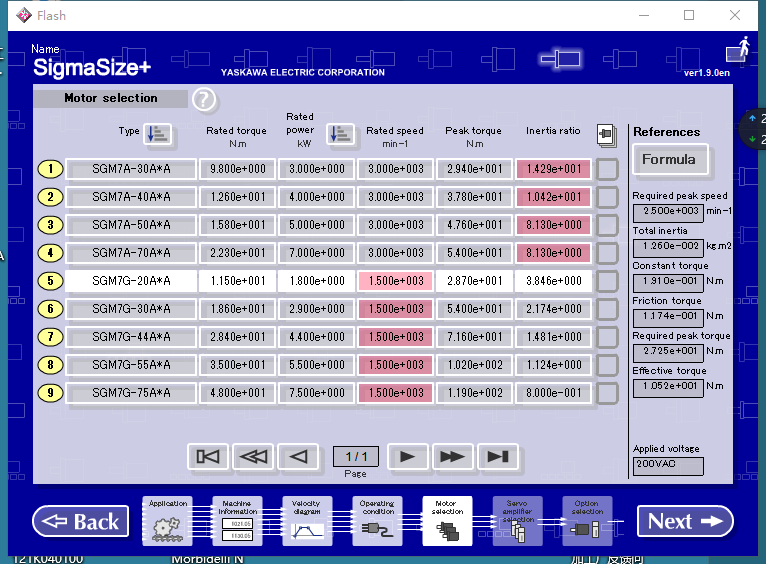This screenshot has width=766, height=564.
Task: Select motor number 5 yellow badge
Action: [50, 281]
